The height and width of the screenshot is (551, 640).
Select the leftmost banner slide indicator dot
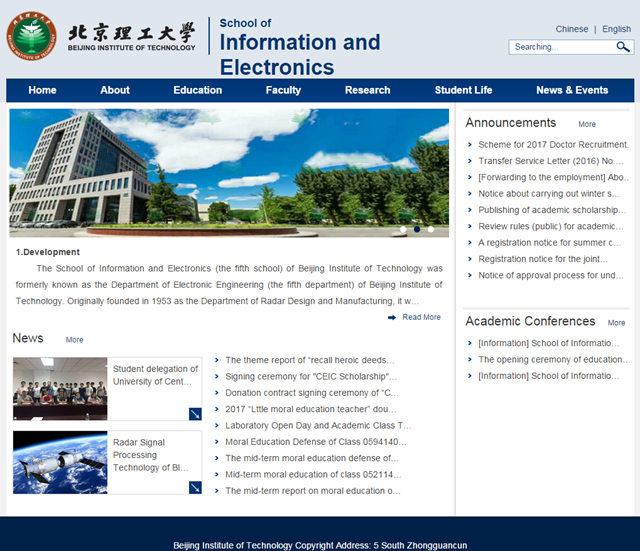[x=403, y=229]
